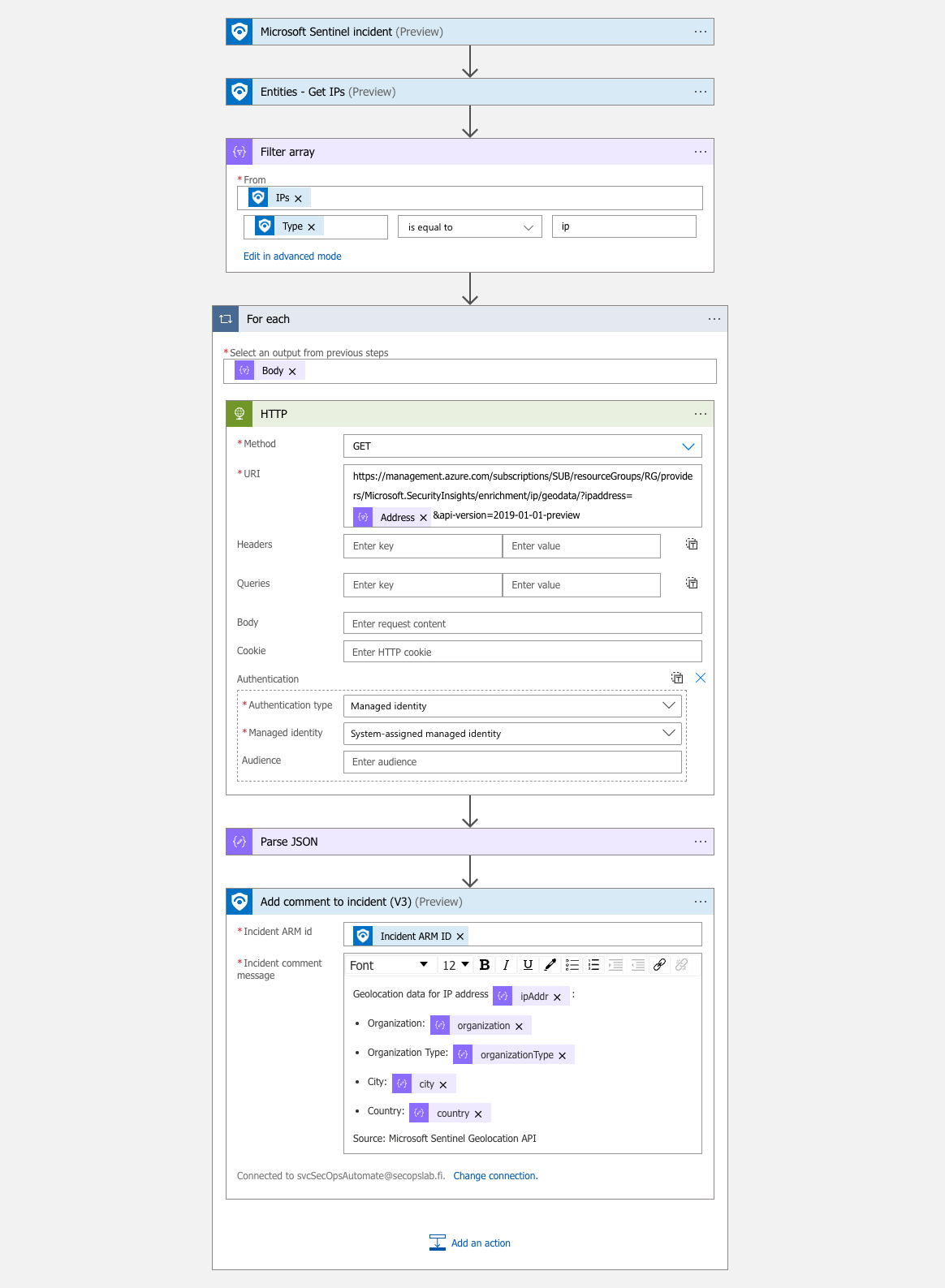Open the Font family dropdown
Viewport: 945px width, 1288px height.
click(389, 965)
